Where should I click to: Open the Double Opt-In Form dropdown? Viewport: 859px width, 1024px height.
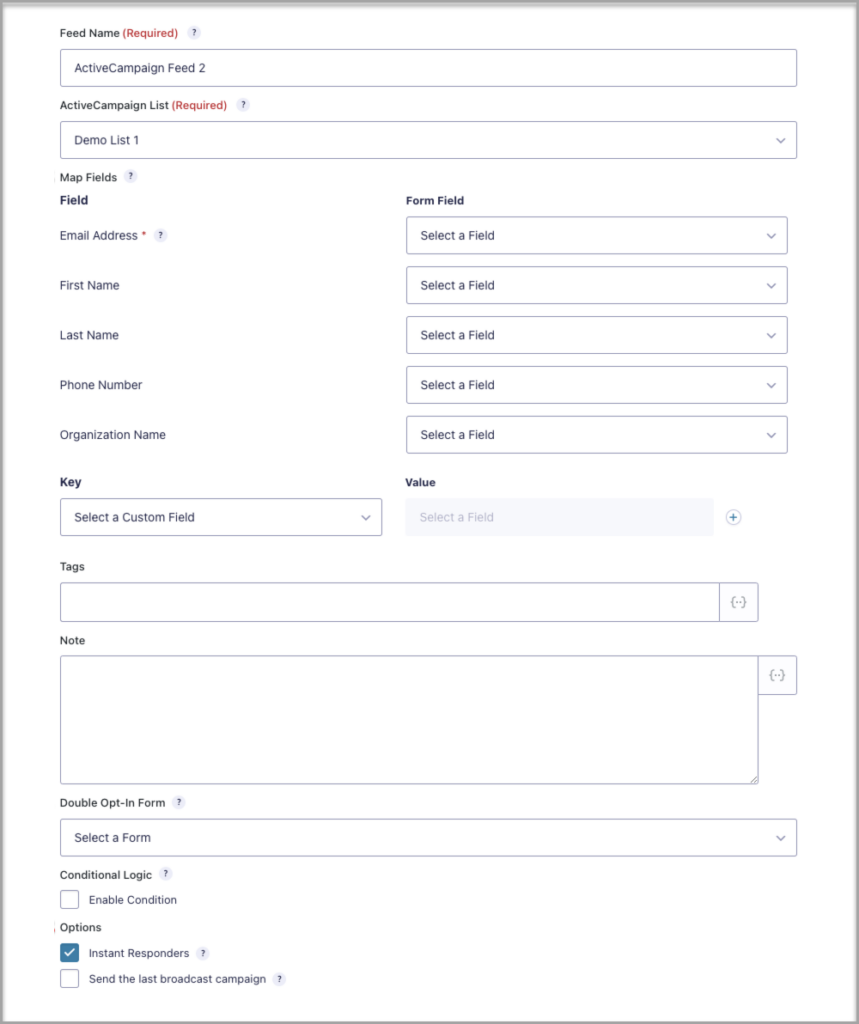coord(428,837)
